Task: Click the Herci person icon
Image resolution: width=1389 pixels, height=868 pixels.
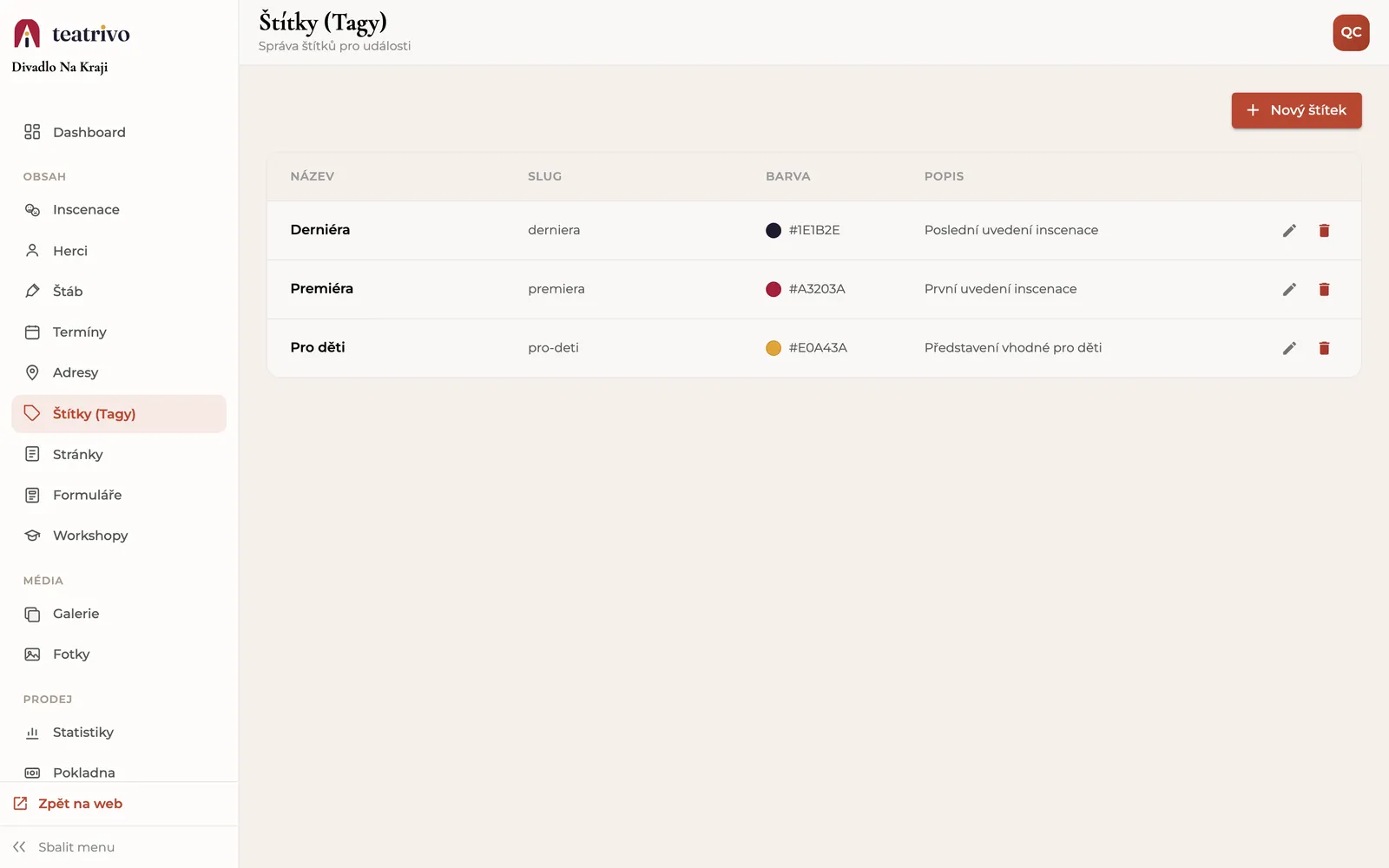Action: click(32, 251)
